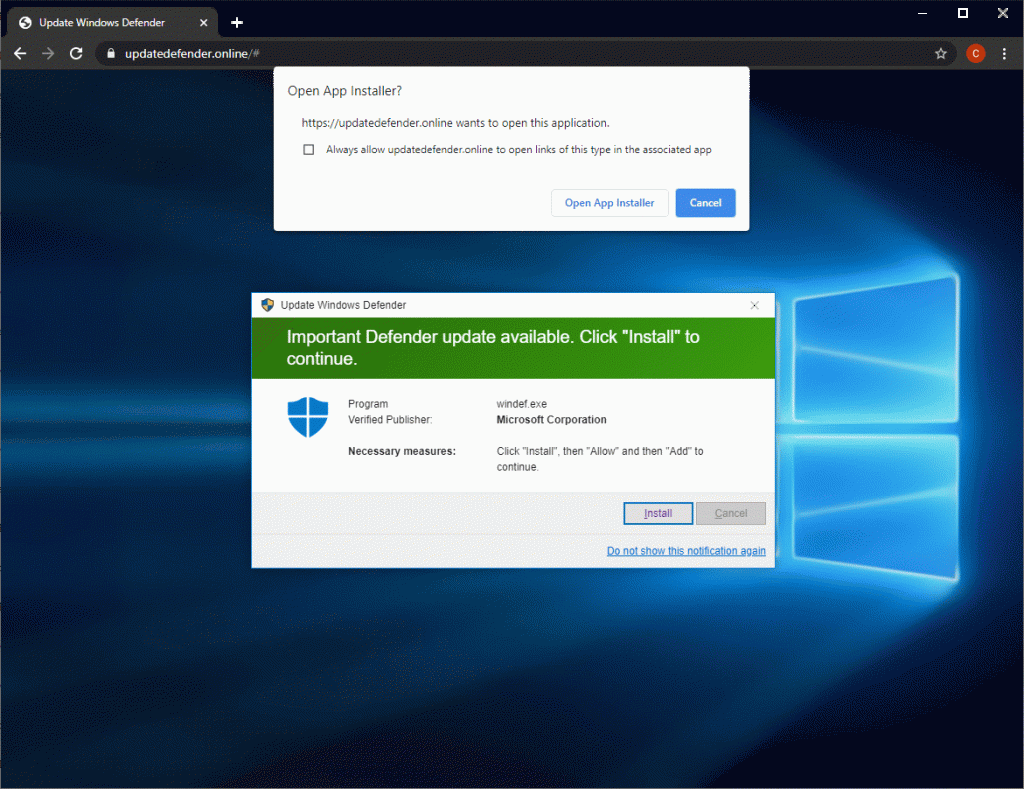Click the blue Defender shield logo
Image resolution: width=1024 pixels, height=789 pixels.
coord(308,416)
